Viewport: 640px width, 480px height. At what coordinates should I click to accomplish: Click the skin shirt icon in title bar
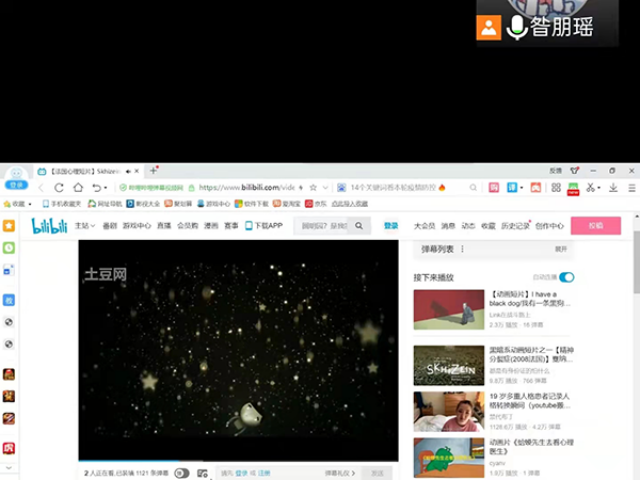coord(575,171)
